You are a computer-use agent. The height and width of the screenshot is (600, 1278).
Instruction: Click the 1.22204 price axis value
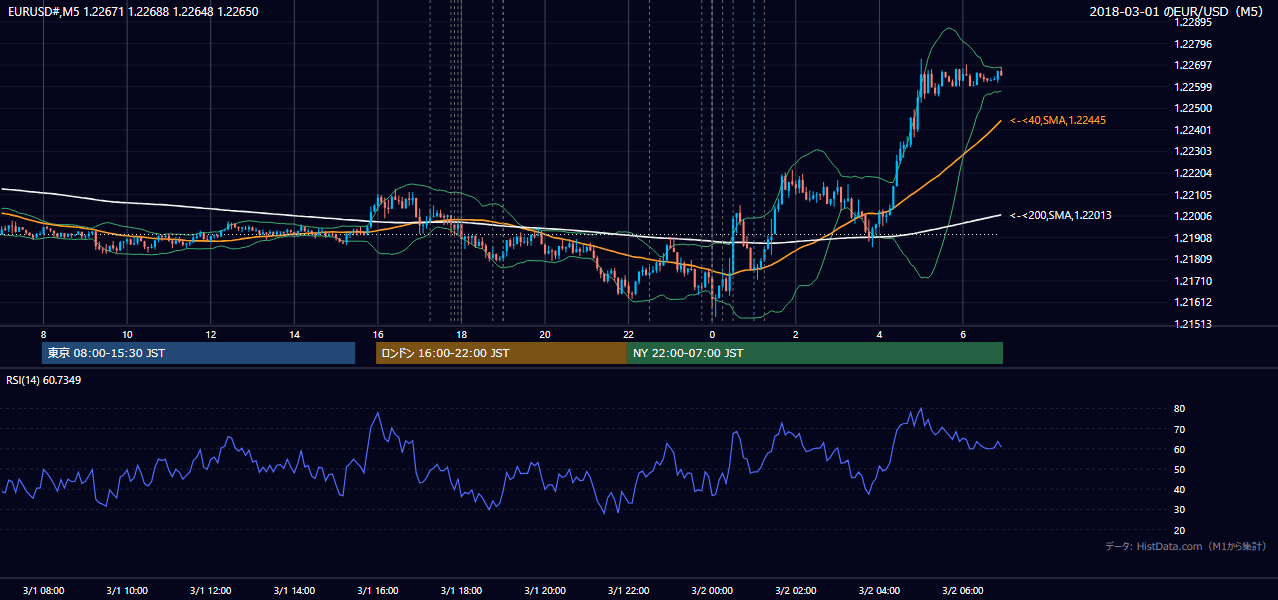[1192, 173]
